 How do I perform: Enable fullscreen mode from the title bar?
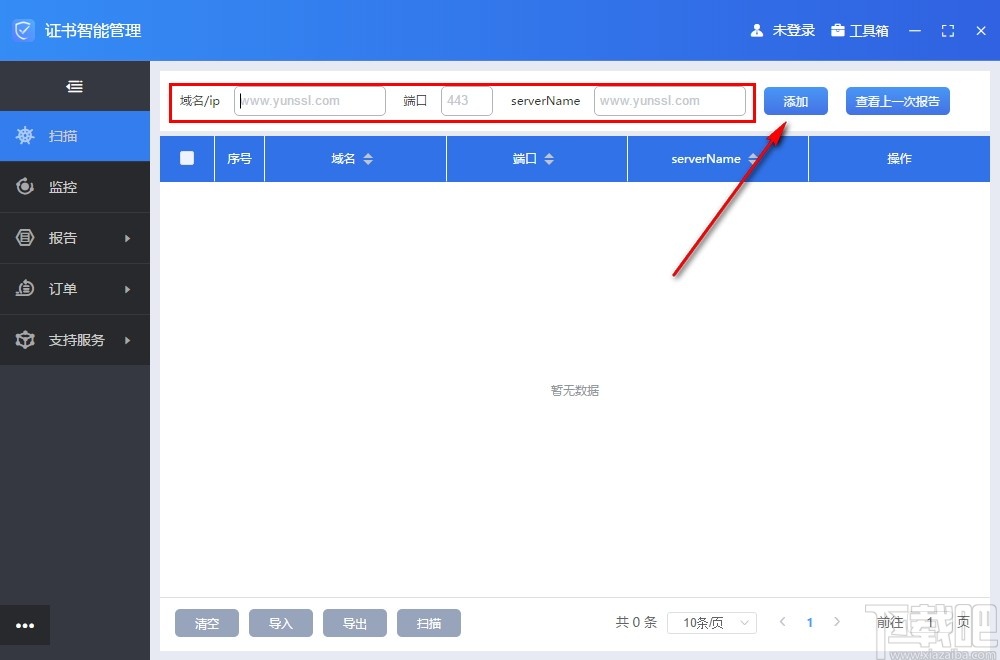(x=947, y=30)
